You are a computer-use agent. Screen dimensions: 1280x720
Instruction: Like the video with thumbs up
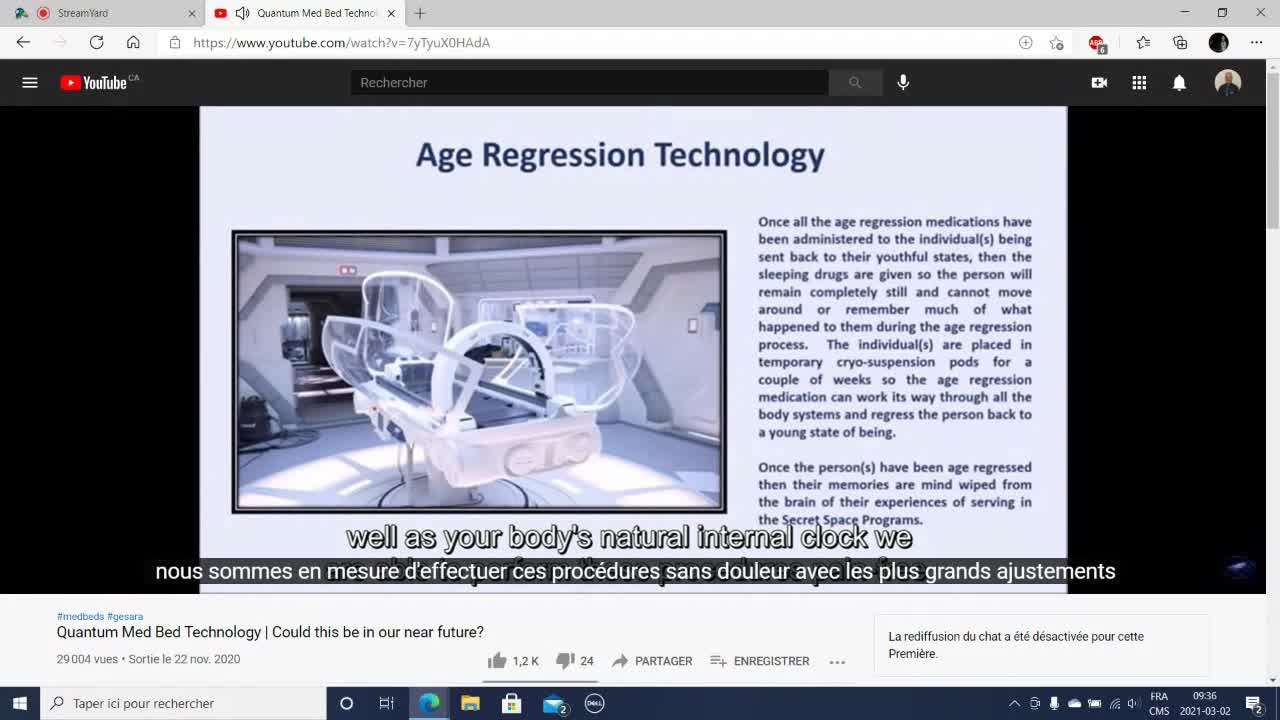pos(497,660)
